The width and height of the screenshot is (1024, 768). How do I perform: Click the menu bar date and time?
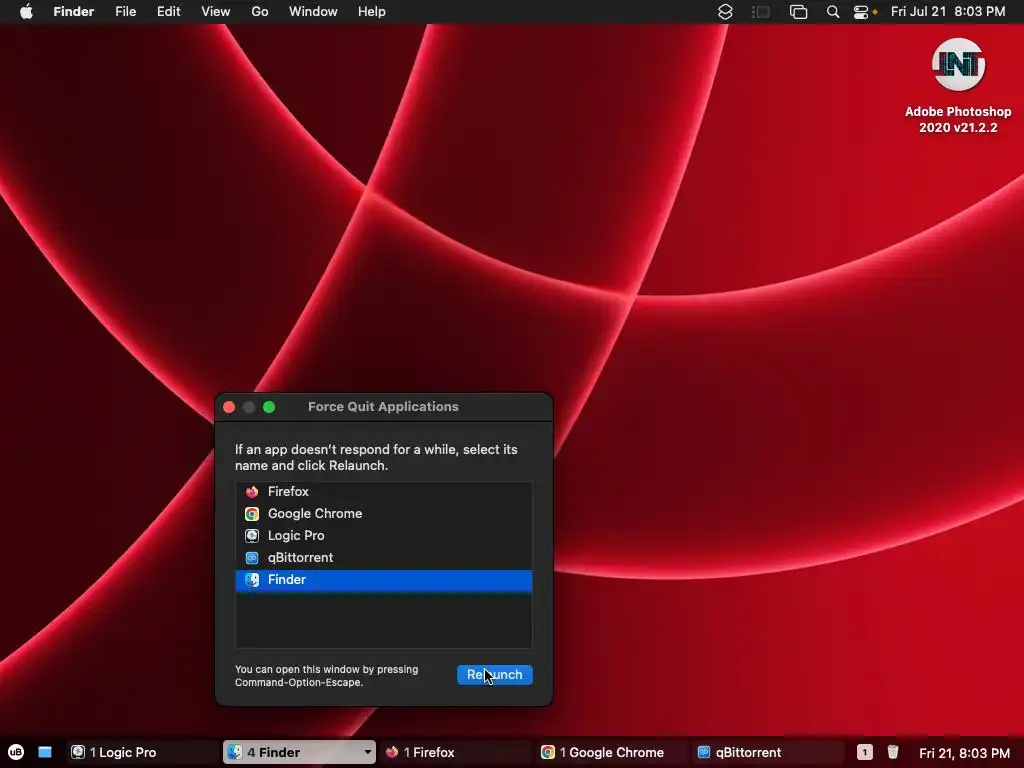pyautogui.click(x=948, y=12)
